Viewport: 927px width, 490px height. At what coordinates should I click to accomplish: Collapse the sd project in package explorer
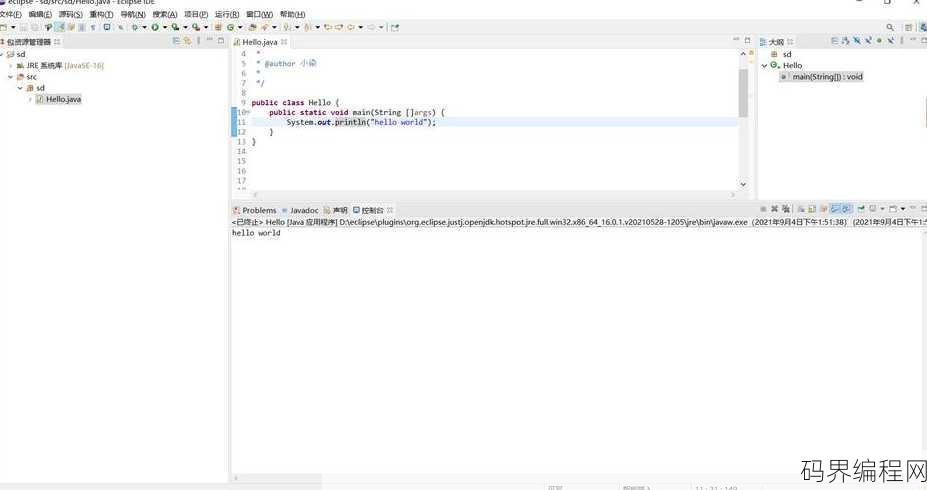(2, 54)
